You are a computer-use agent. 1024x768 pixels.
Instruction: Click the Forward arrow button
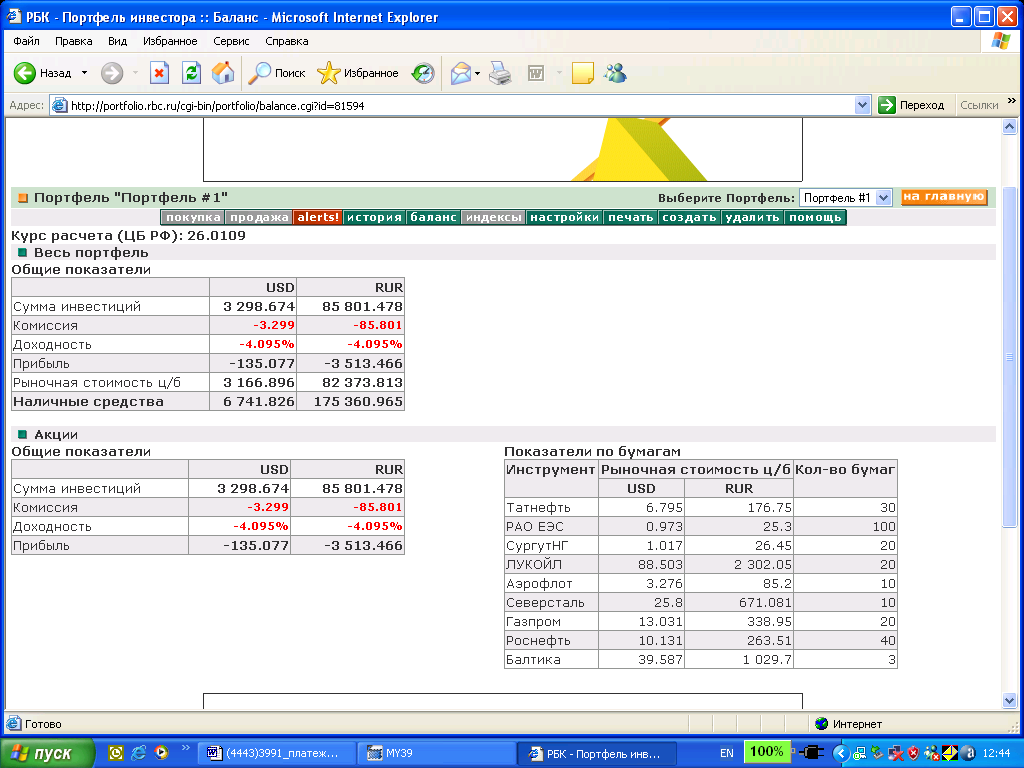112,73
